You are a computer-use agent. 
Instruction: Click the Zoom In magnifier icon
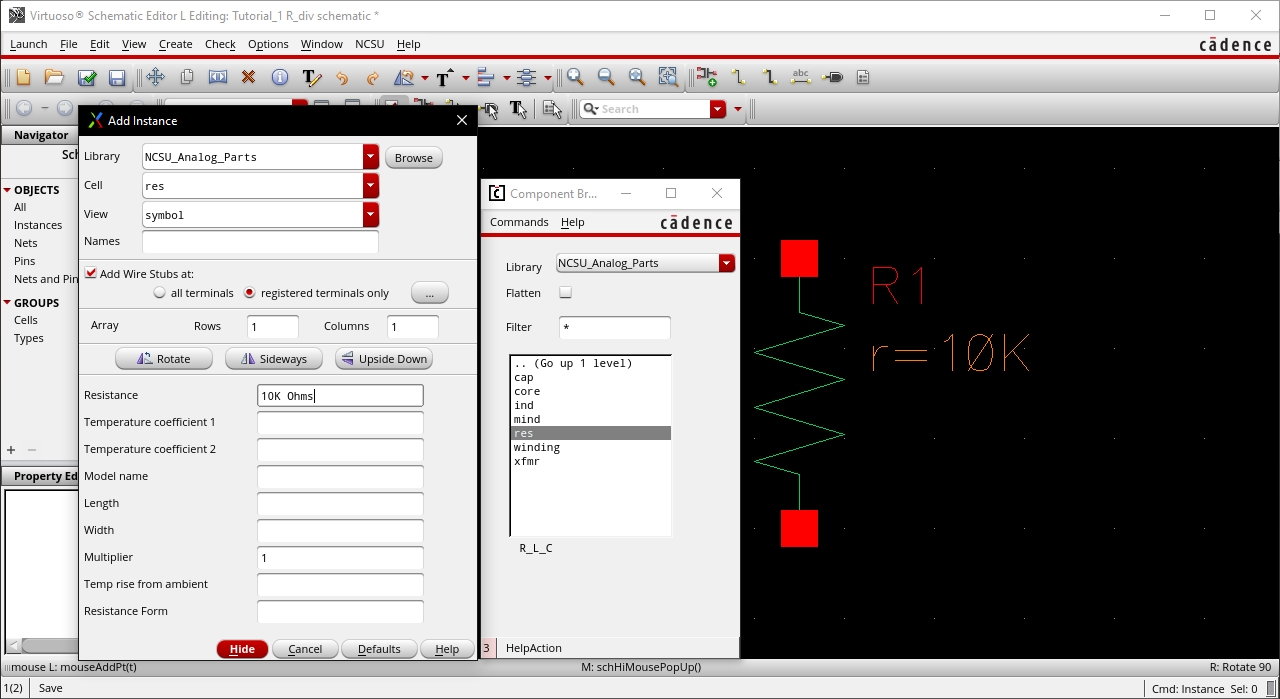click(575, 77)
